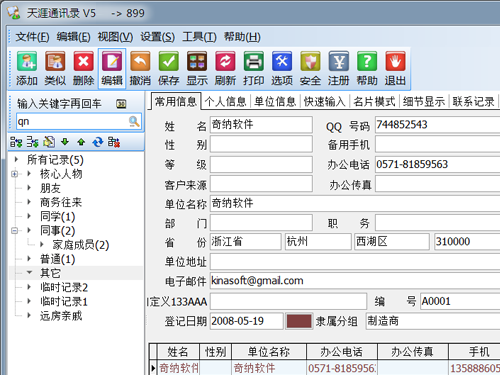Click the delete-group icon with red X
500x375 pixels.
pos(114,142)
